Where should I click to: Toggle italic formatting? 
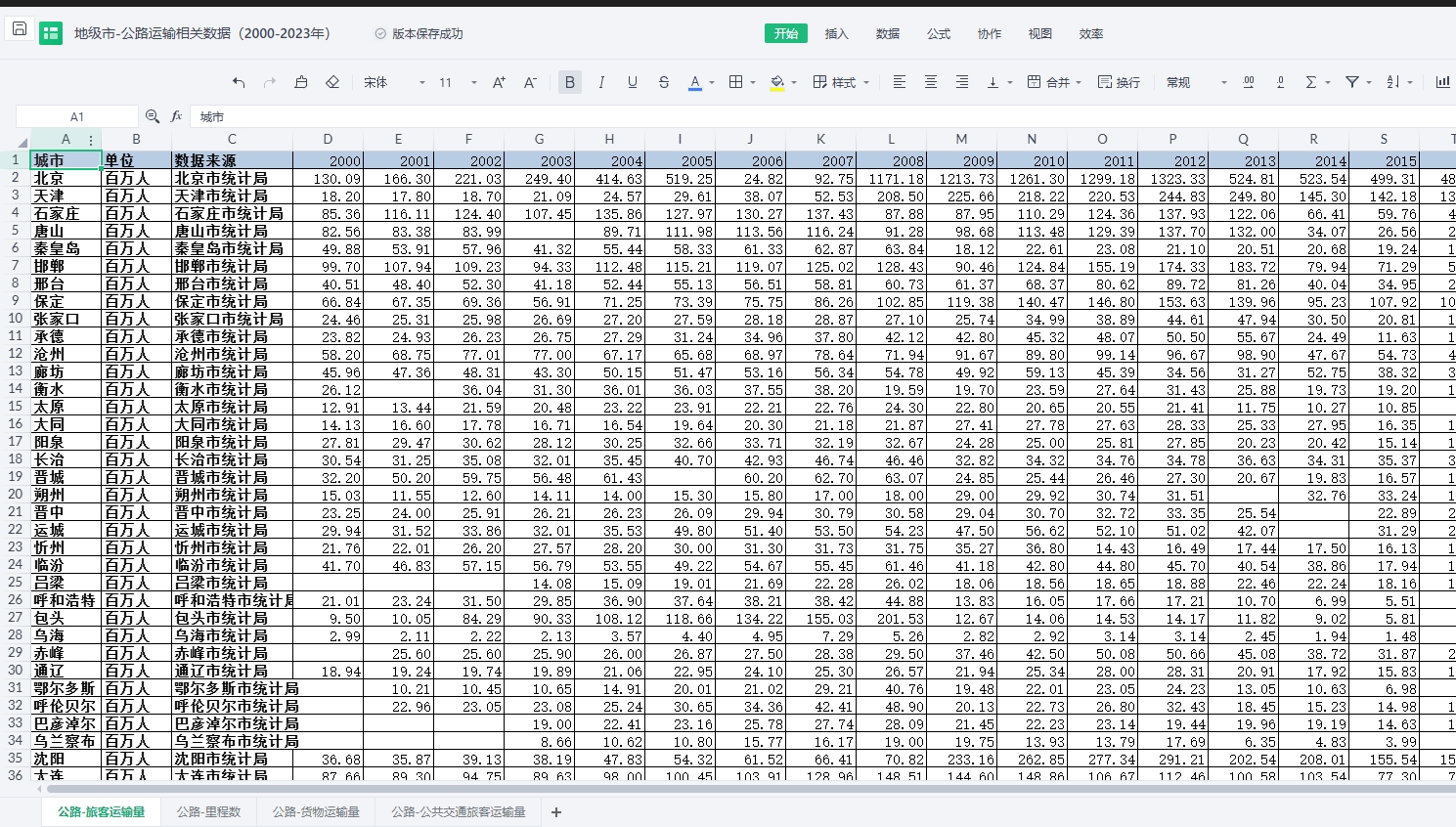click(x=601, y=82)
